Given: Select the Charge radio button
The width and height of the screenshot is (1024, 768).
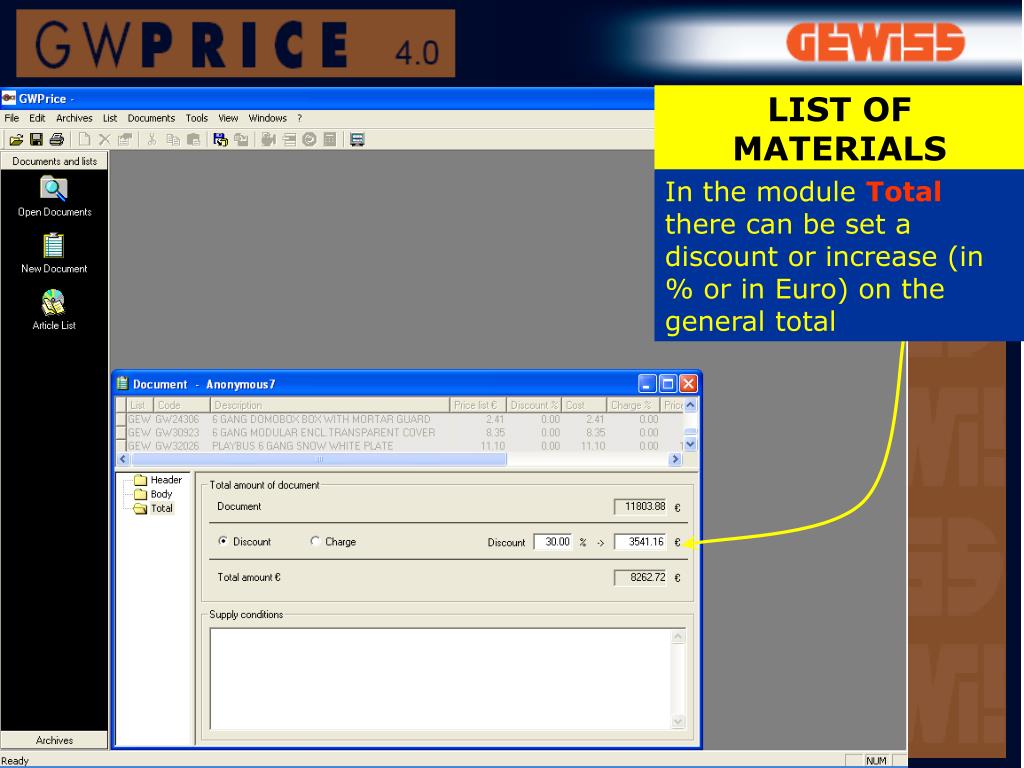Looking at the screenshot, I should [315, 541].
